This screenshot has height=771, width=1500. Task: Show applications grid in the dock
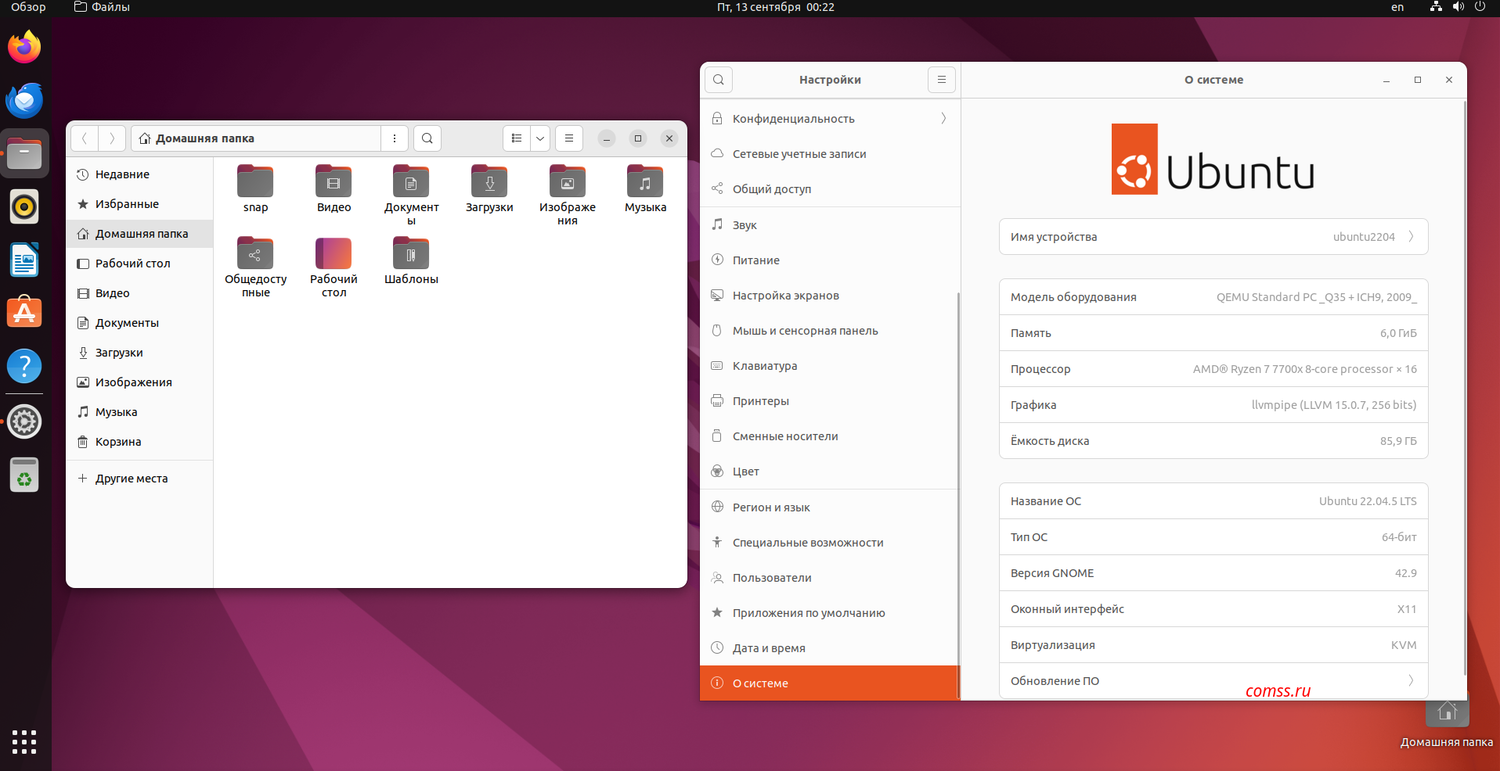click(25, 741)
